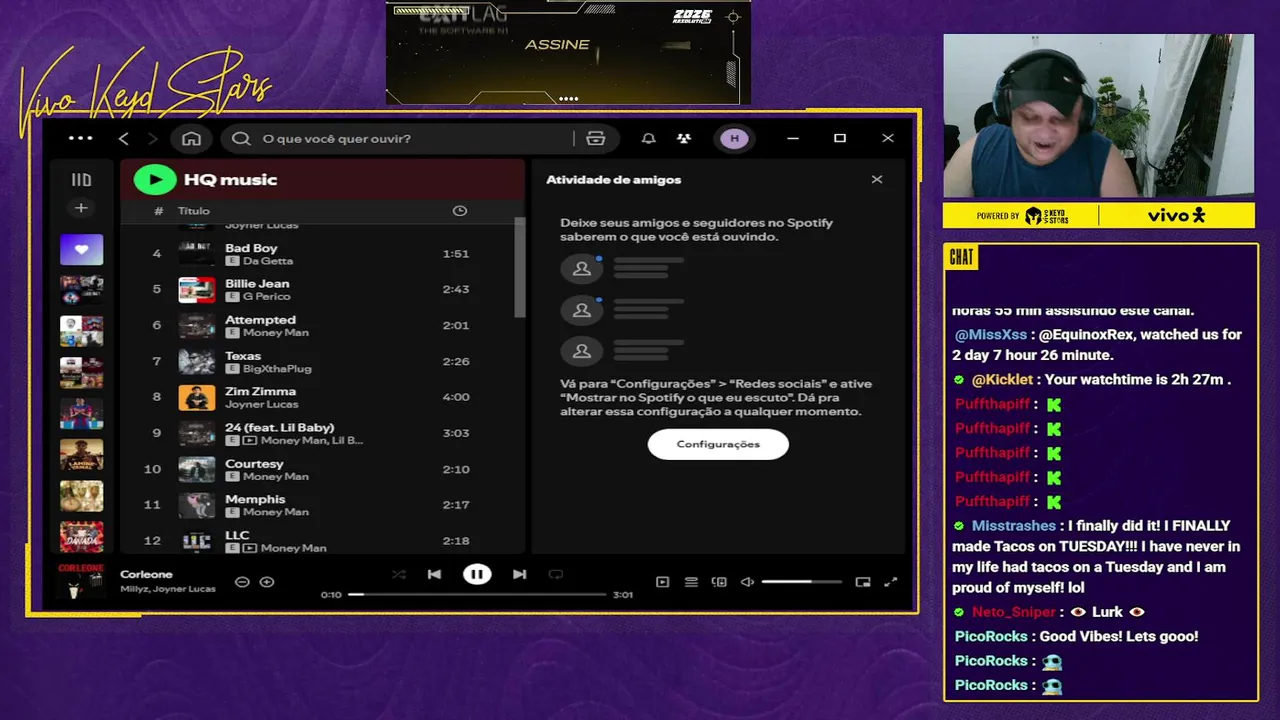Toggle shuffle mode
1280x720 pixels.
click(399, 574)
